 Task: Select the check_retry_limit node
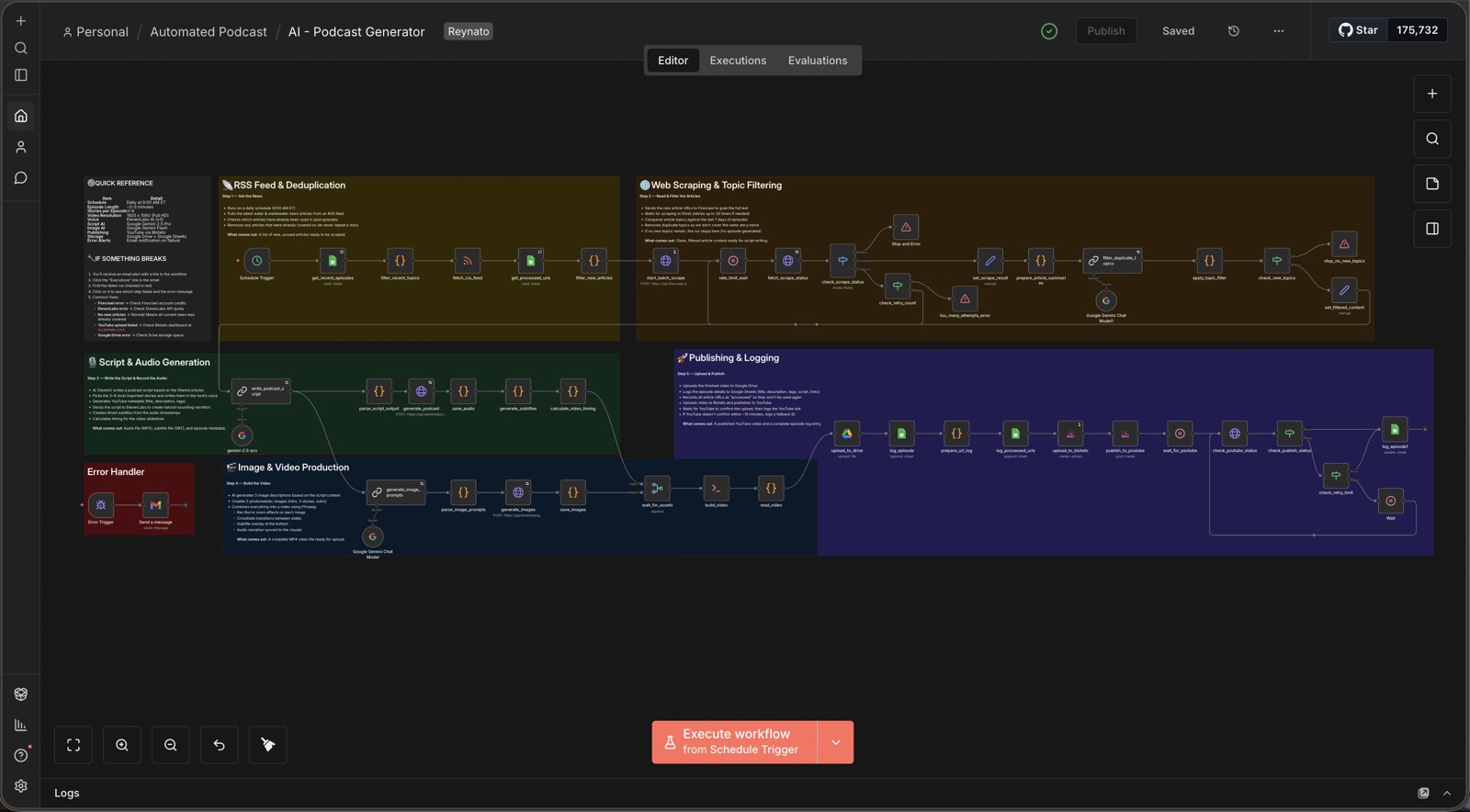tap(1335, 475)
